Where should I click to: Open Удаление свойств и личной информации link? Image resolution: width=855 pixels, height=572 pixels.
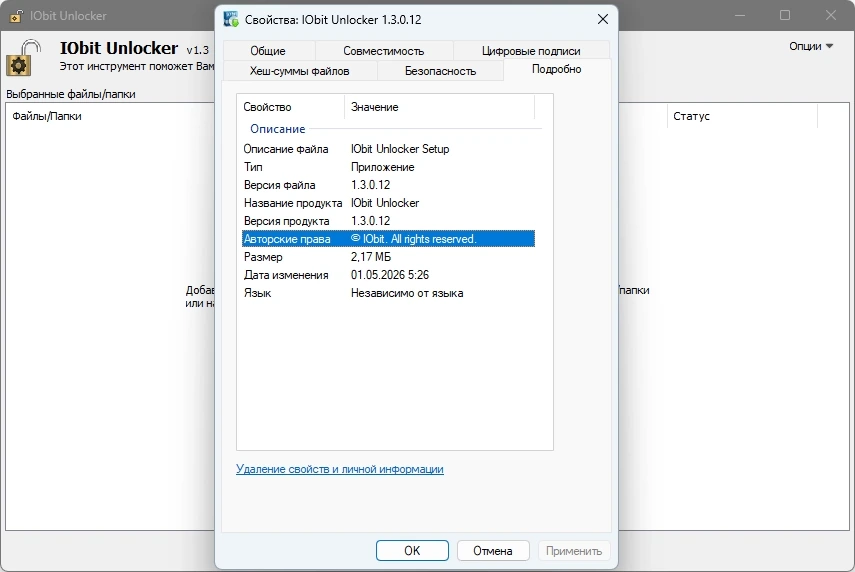click(340, 469)
